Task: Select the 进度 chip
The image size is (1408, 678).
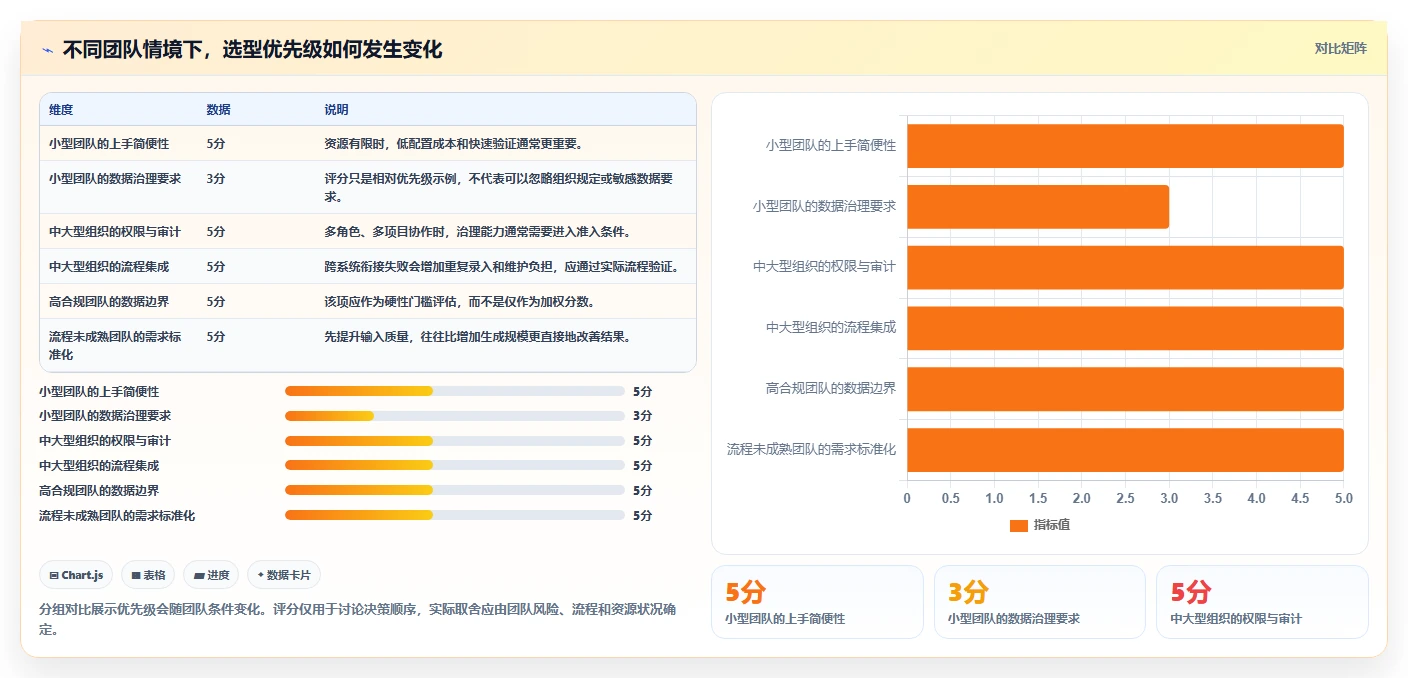Action: point(211,575)
